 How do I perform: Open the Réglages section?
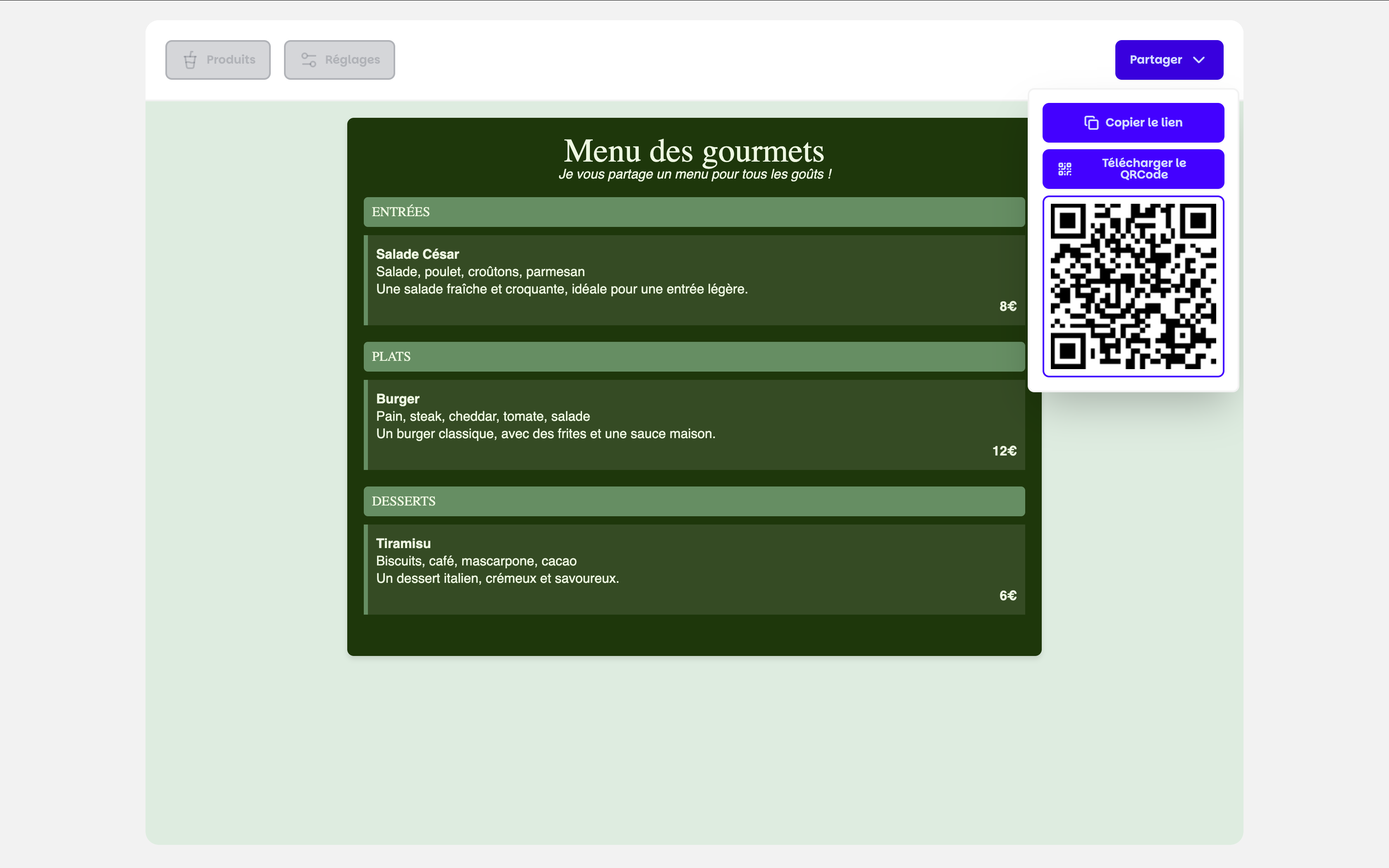click(339, 60)
